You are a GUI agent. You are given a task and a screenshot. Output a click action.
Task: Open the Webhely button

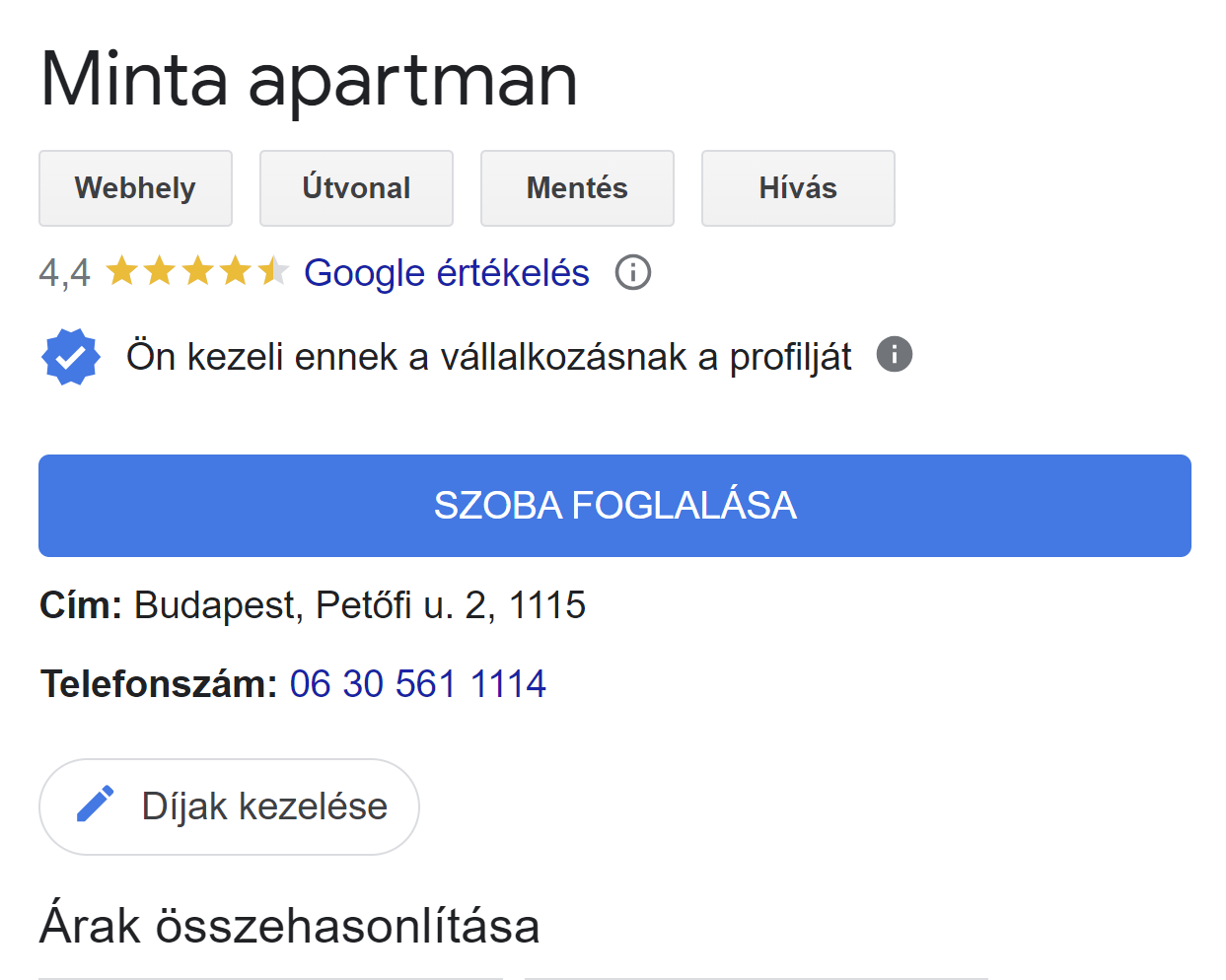coord(135,188)
